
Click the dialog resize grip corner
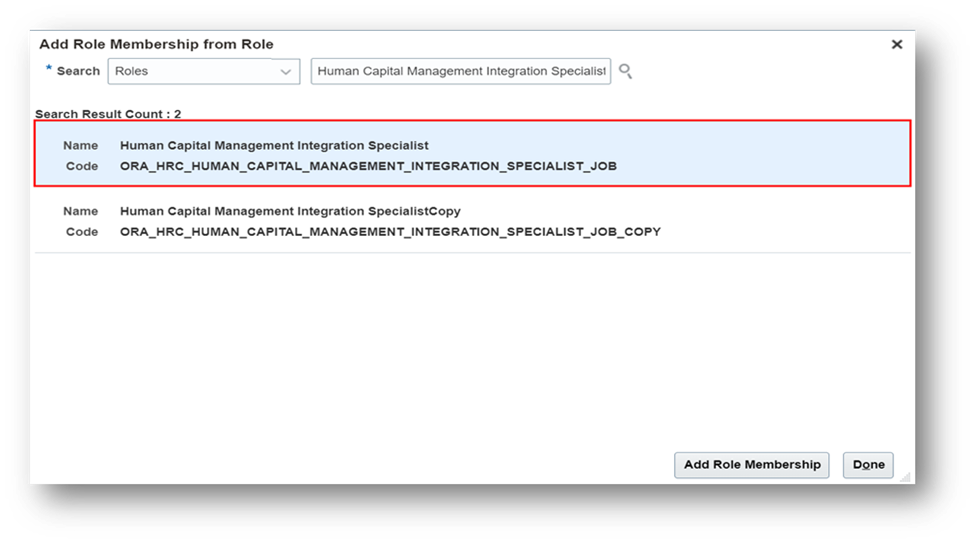tap(905, 477)
